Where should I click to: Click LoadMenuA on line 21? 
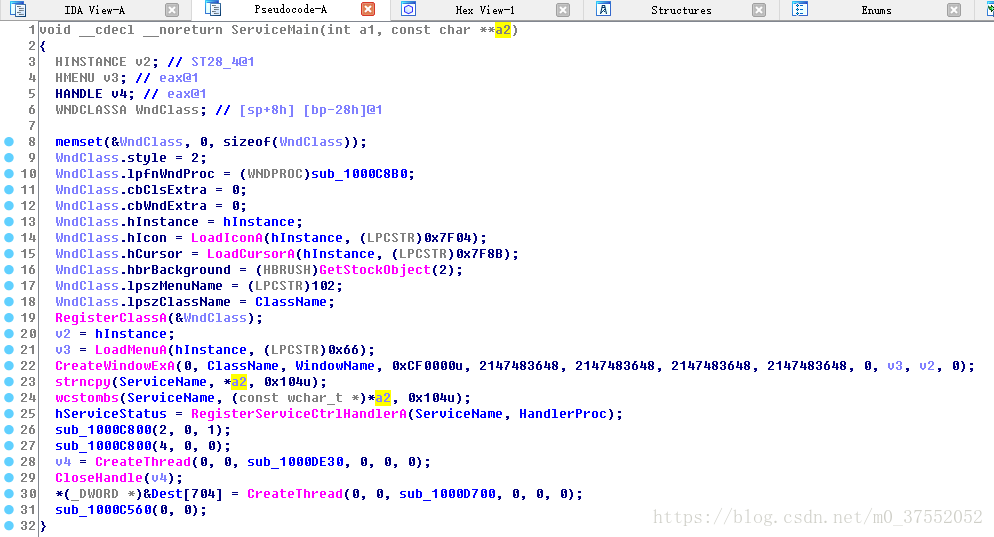click(x=131, y=349)
